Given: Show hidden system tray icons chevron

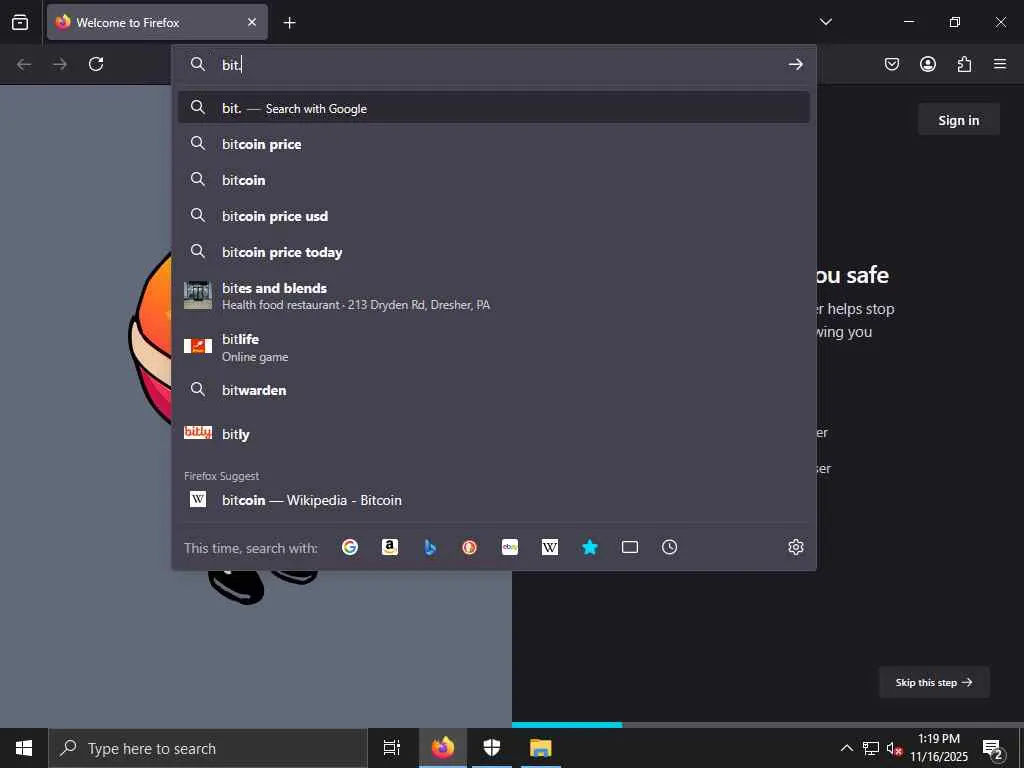Looking at the screenshot, I should [846, 748].
